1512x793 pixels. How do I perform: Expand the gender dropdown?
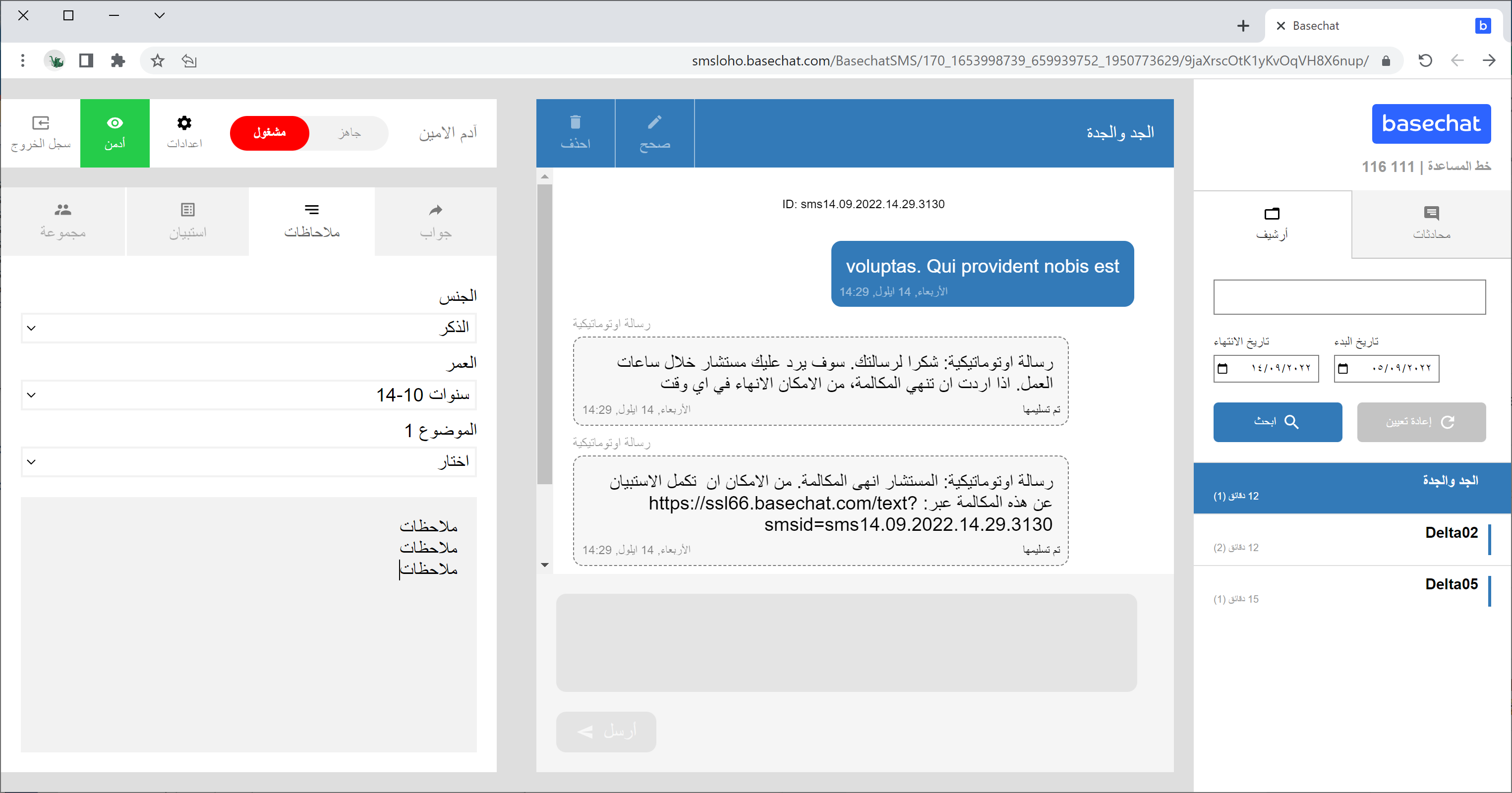tap(248, 328)
